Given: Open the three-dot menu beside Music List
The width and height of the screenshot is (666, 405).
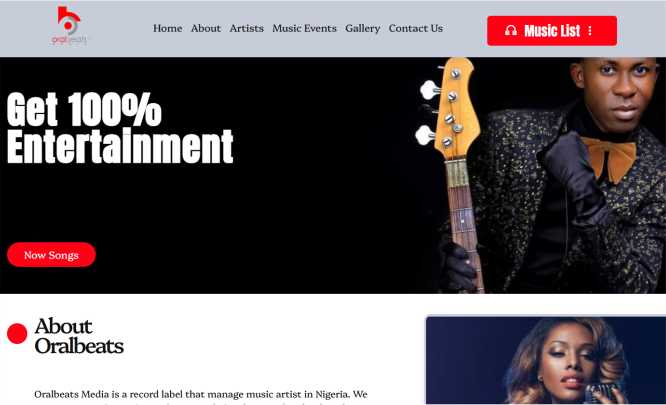Looking at the screenshot, I should (590, 31).
